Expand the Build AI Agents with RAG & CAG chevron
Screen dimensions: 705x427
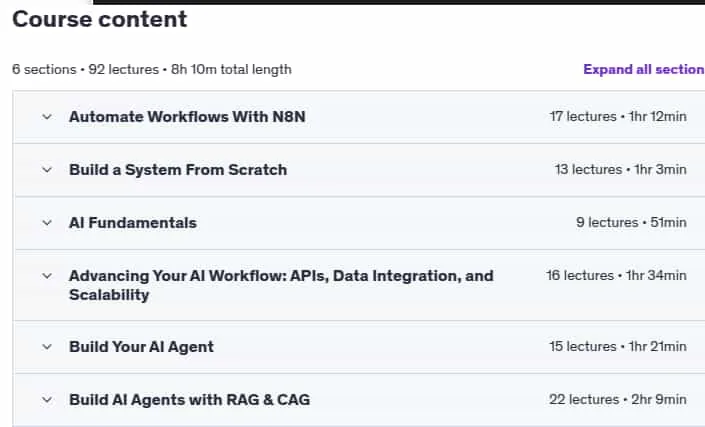(x=47, y=400)
